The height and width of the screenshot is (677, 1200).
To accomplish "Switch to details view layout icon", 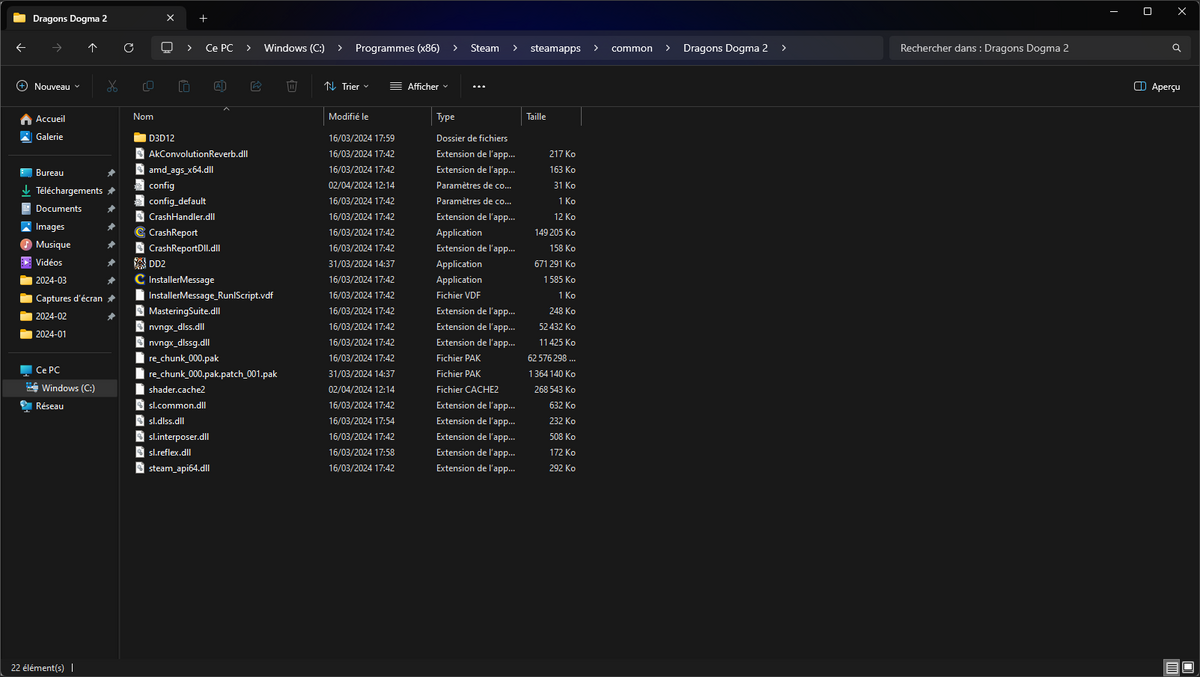I will pyautogui.click(x=1171, y=667).
